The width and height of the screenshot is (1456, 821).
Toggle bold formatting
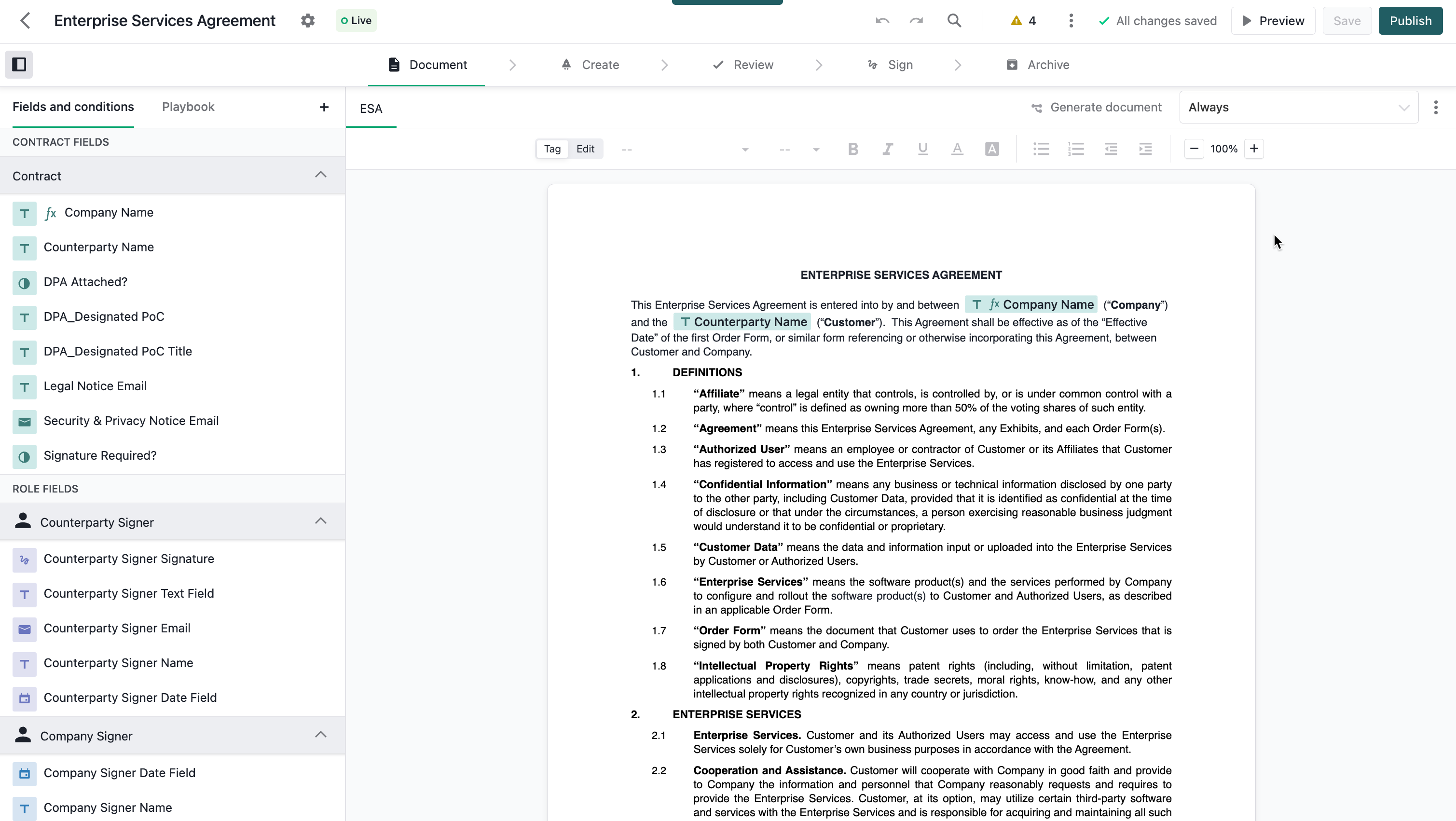coord(853,149)
